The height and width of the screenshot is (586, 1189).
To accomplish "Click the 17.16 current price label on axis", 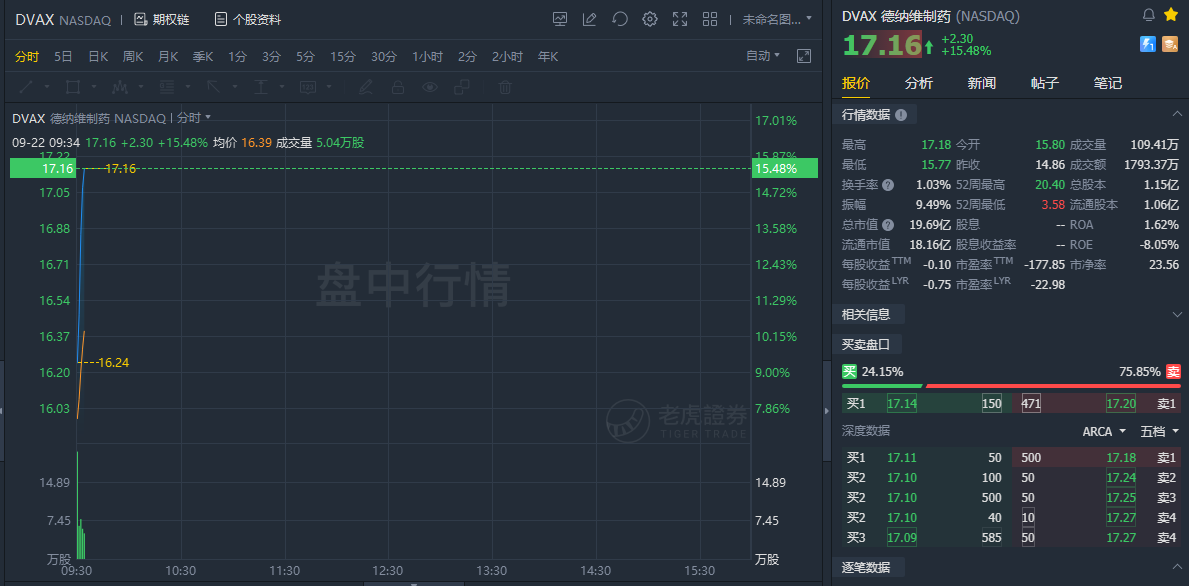I will click(43, 168).
